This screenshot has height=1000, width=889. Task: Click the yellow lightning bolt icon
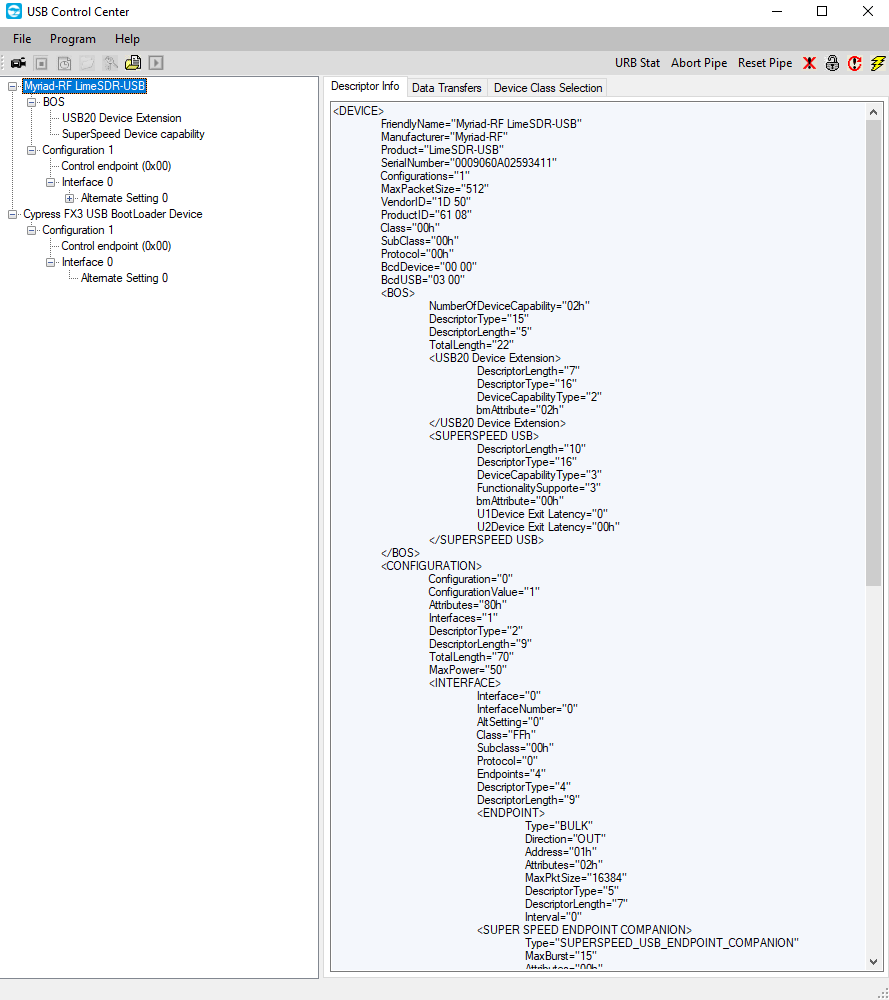(x=878, y=63)
